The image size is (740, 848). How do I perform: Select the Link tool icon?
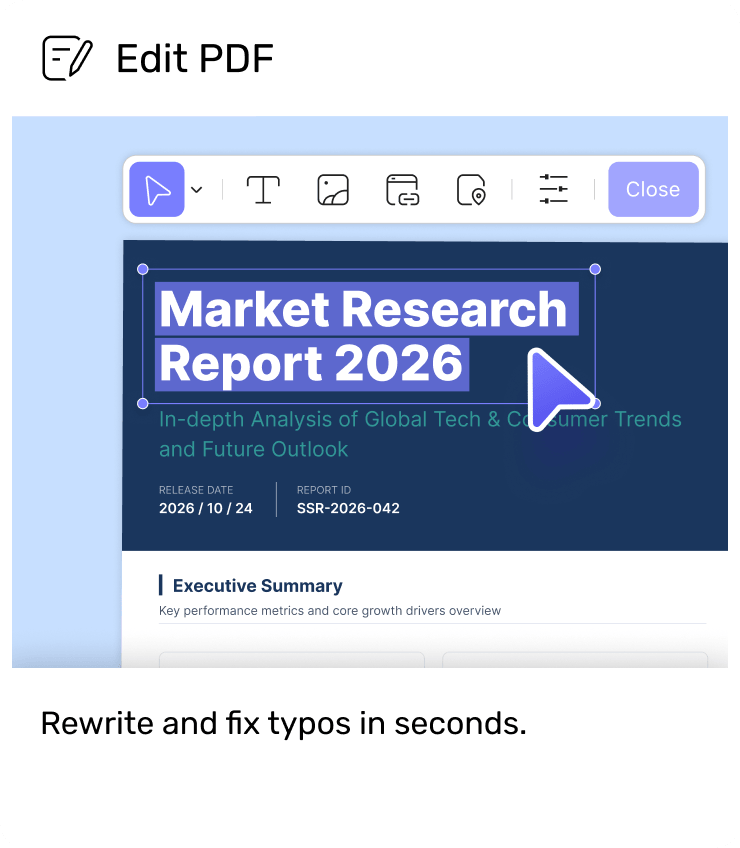(x=402, y=190)
